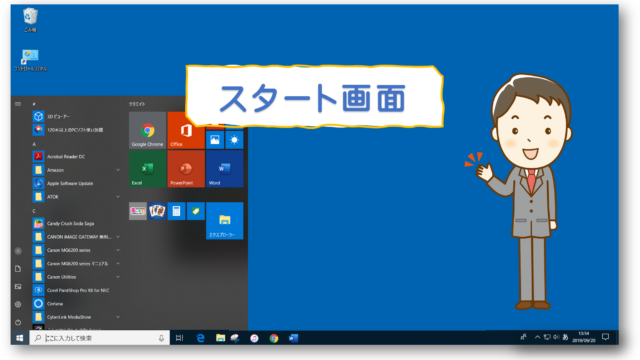Expand the start menu hamburger button

click(18, 104)
